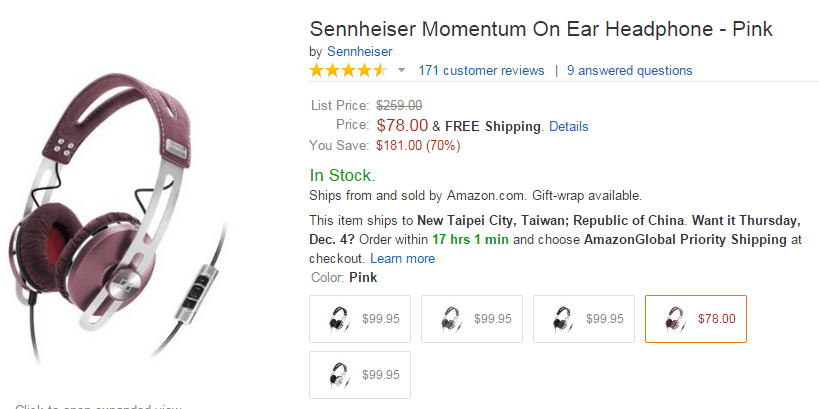Click the open expanded view text

98,406
